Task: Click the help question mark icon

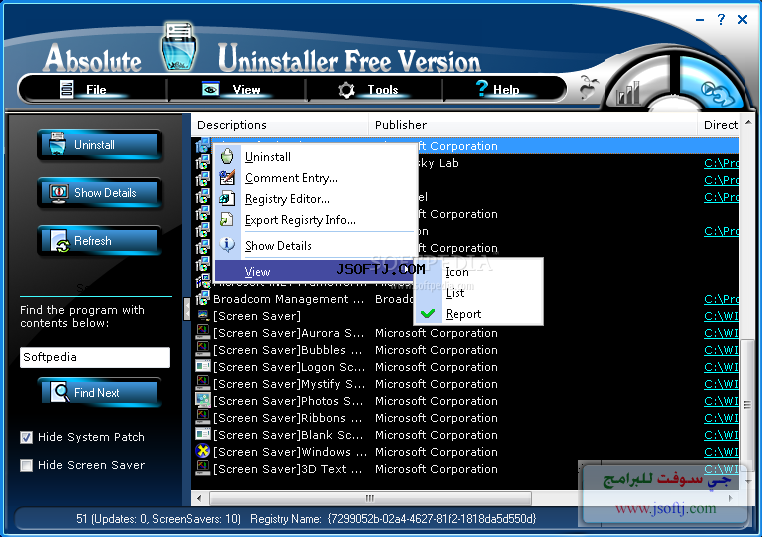Action: pos(721,19)
